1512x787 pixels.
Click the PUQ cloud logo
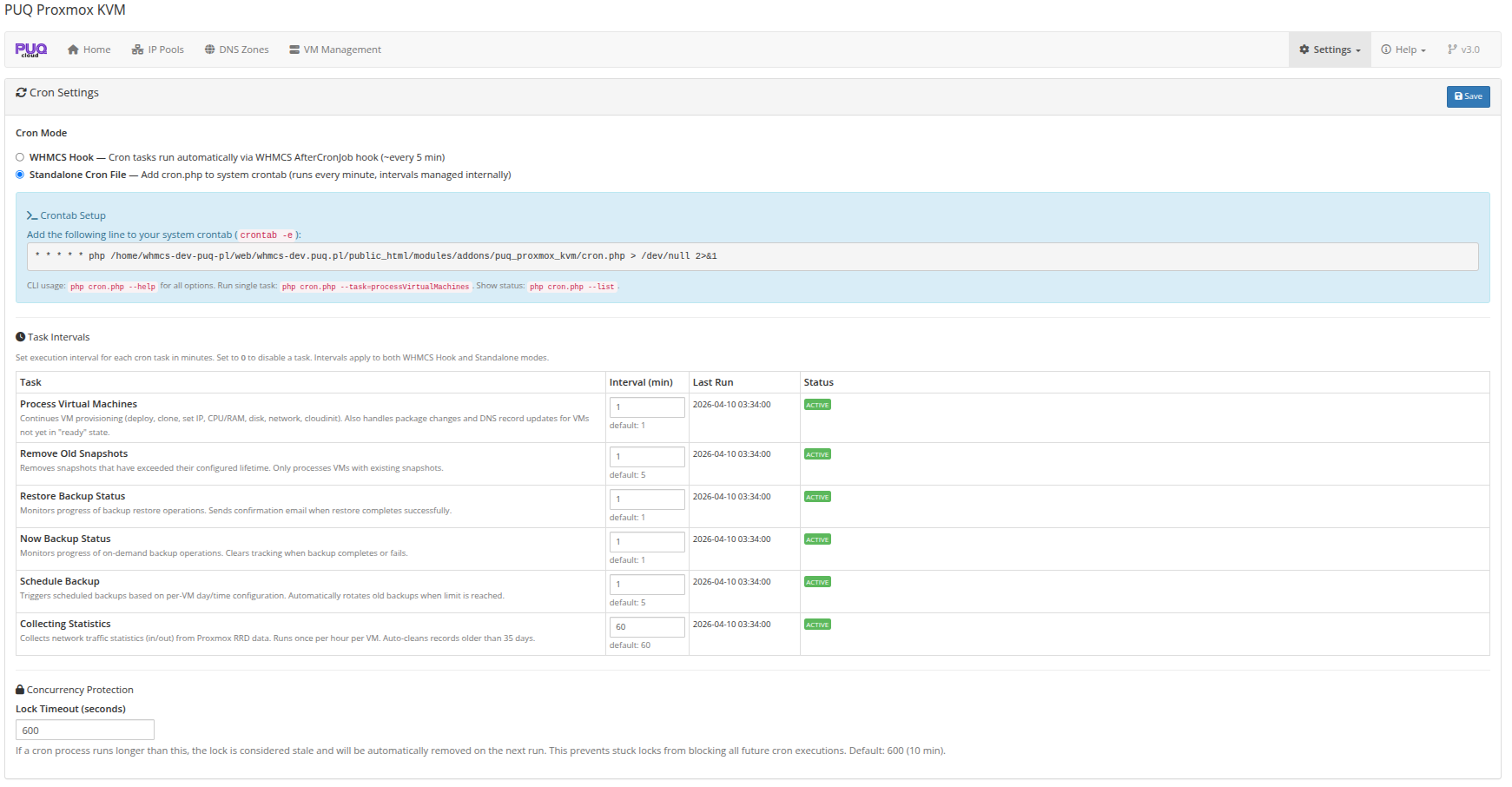pyautogui.click(x=32, y=50)
